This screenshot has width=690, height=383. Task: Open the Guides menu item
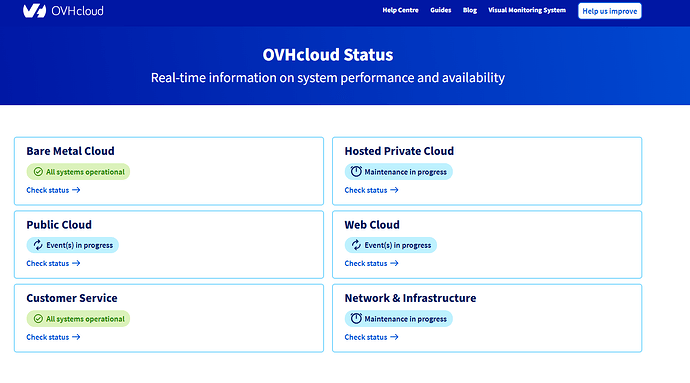click(440, 10)
